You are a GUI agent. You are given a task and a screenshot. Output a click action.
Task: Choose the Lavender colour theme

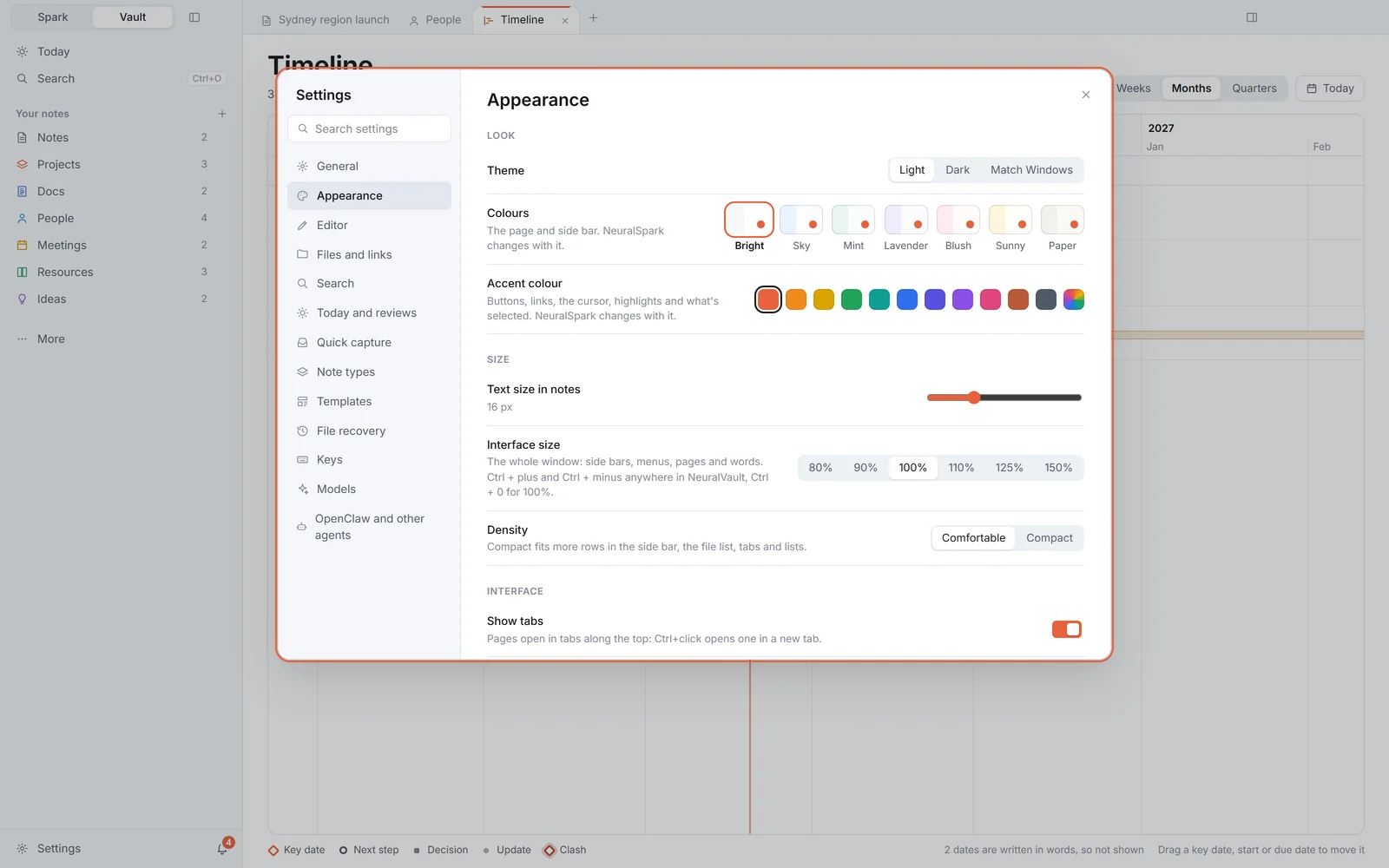(x=905, y=228)
